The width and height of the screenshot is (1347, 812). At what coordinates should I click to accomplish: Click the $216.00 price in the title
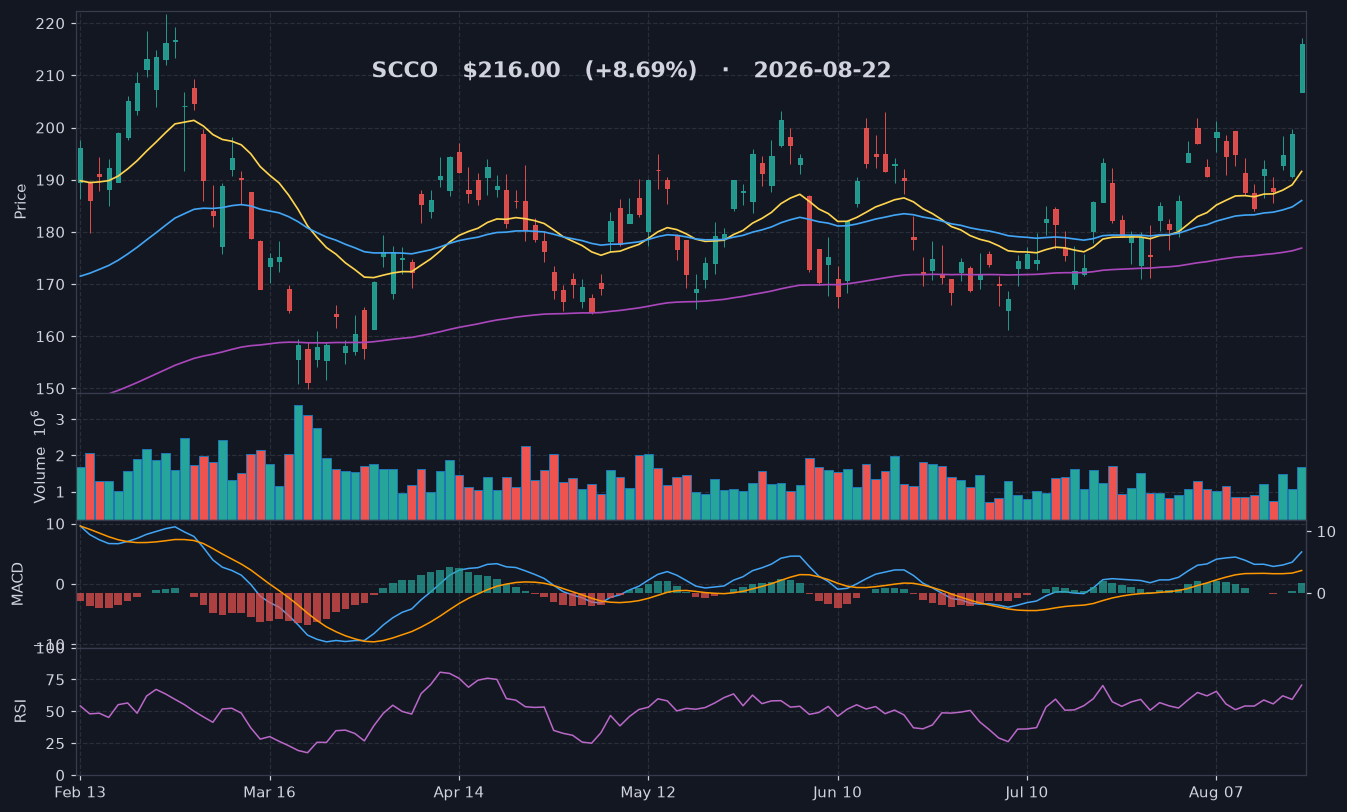[511, 71]
